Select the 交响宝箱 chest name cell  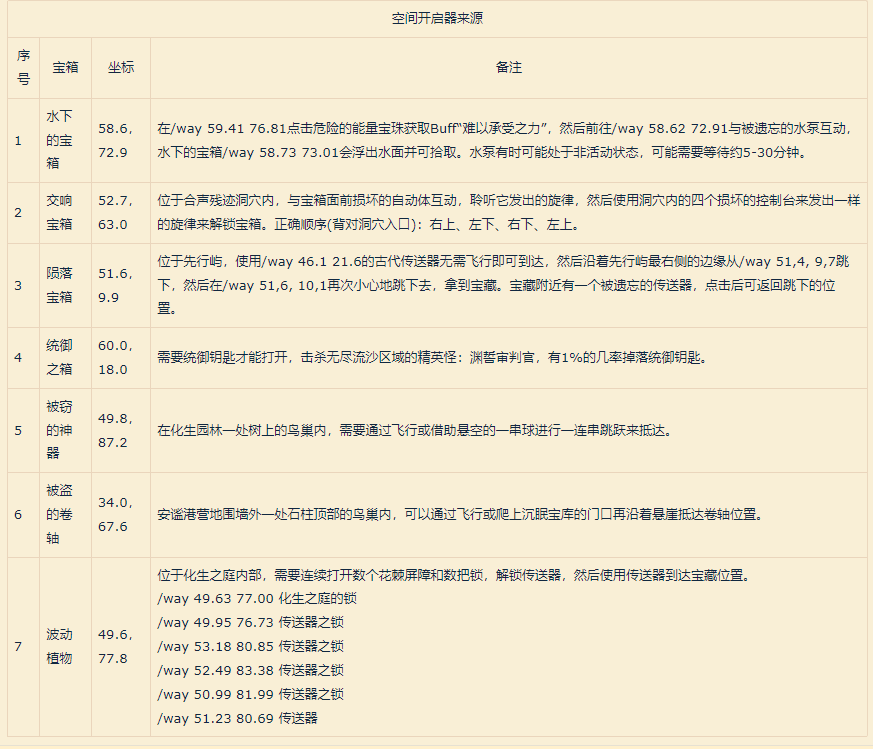click(59, 212)
